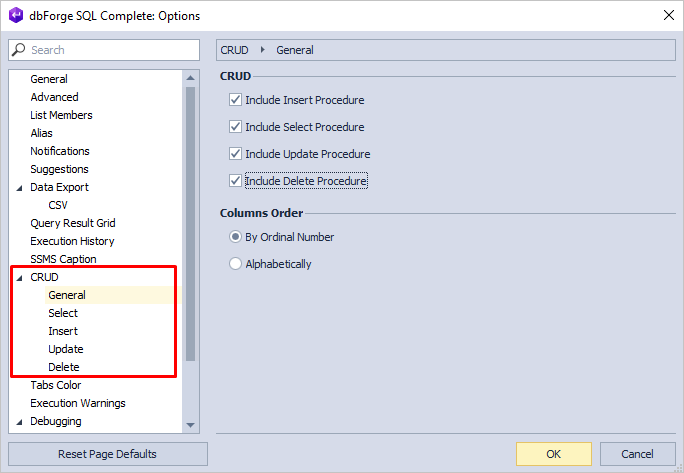Click the search magnifier icon

click(x=18, y=50)
